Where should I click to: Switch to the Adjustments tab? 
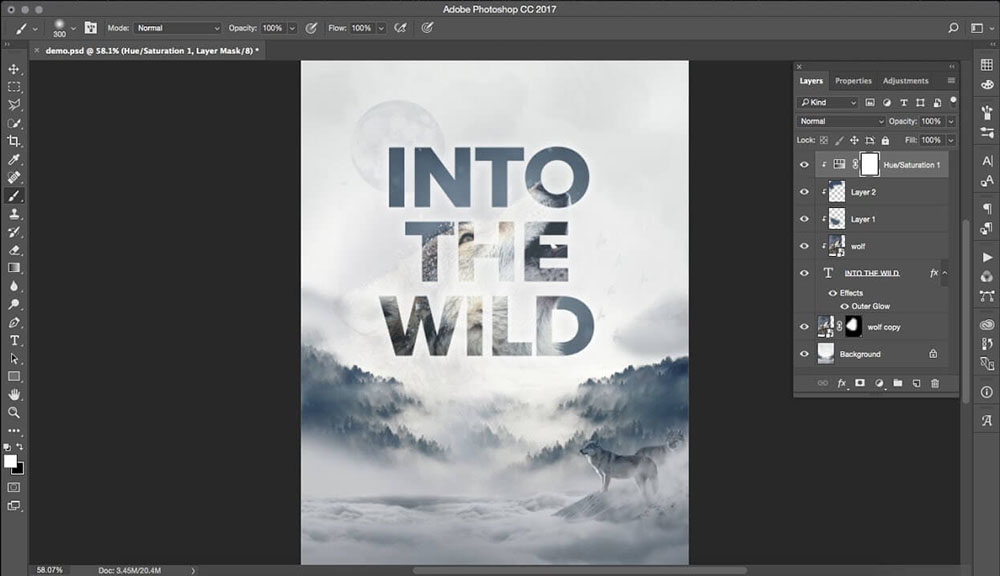pyautogui.click(x=905, y=80)
